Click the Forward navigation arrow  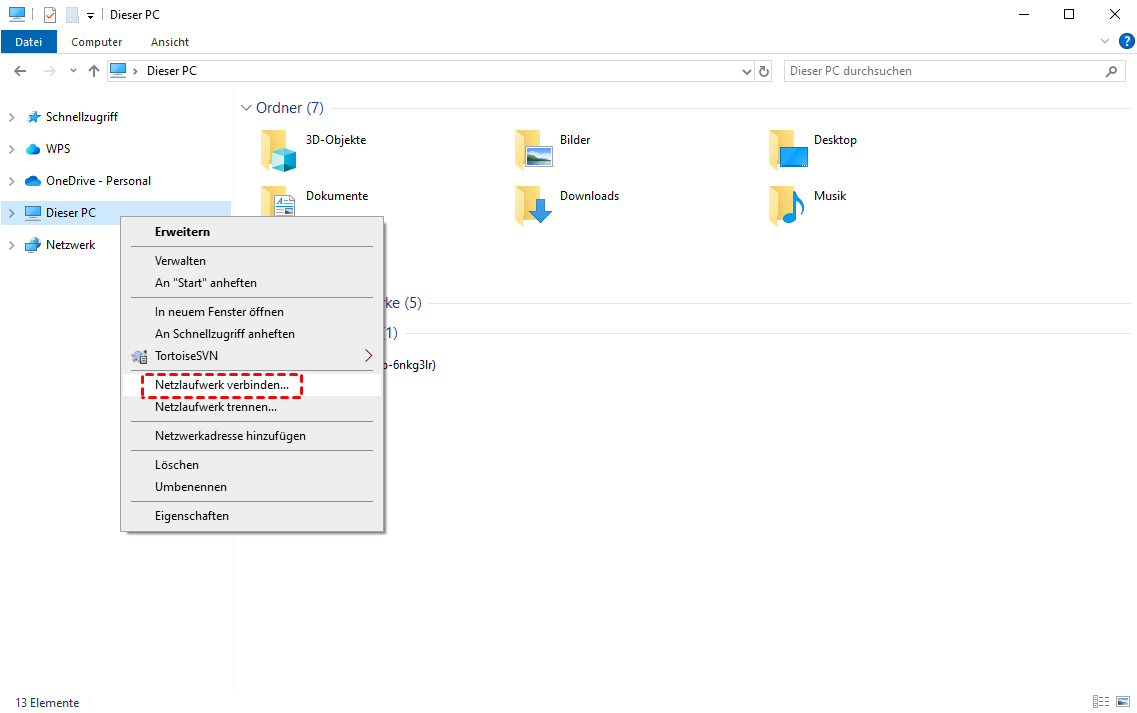49,71
